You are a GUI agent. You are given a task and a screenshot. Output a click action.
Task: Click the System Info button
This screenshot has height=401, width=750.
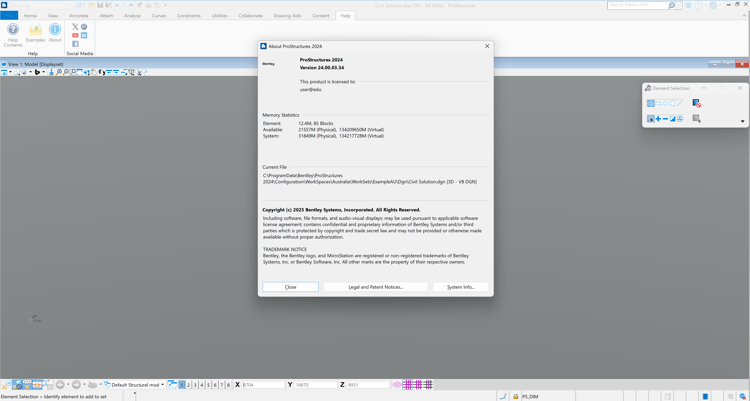pos(461,287)
